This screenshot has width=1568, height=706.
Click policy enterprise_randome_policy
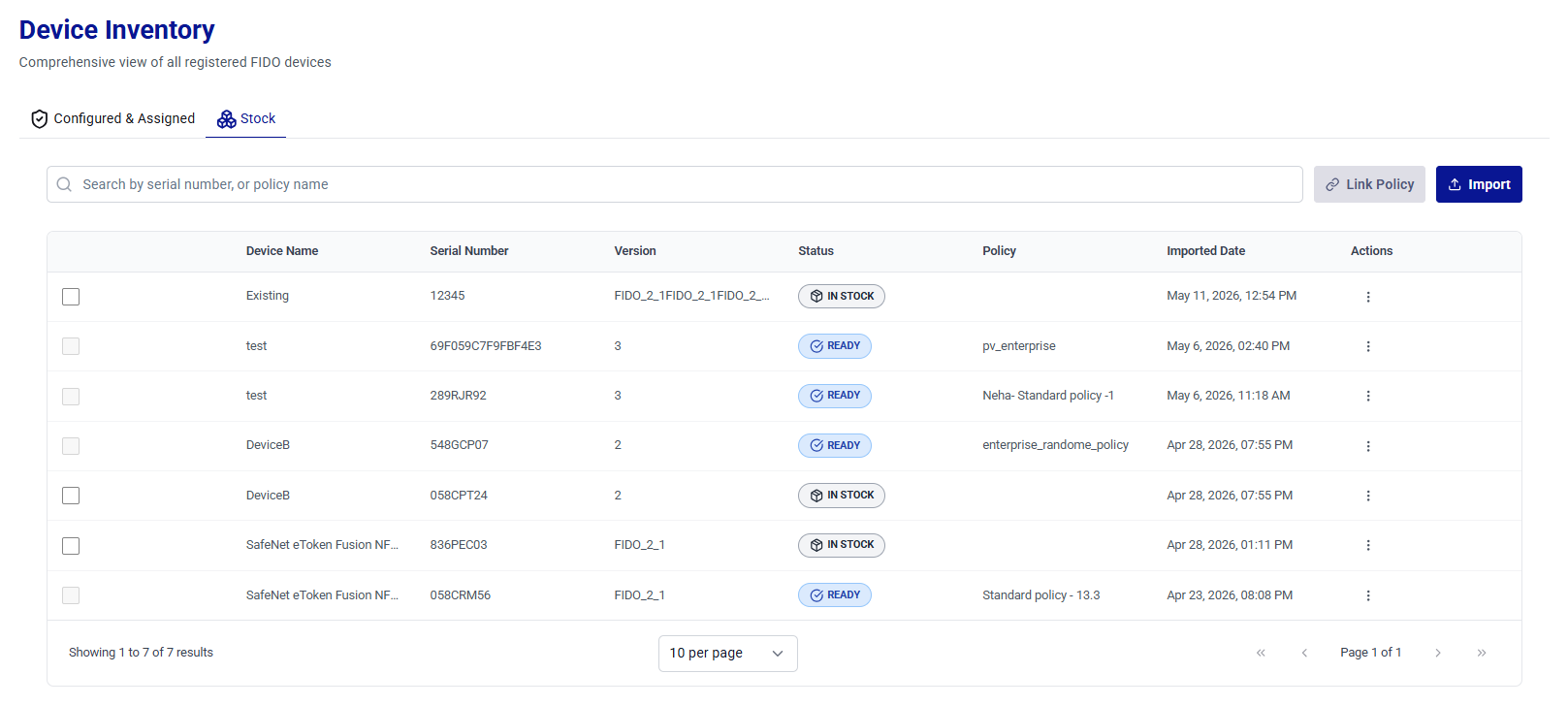point(1055,445)
